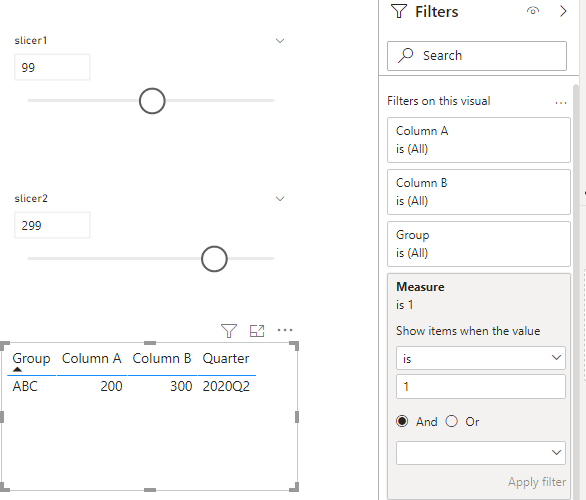The height and width of the screenshot is (500, 586).
Task: Click the slicer1 value box showing 99
Action: coord(52,67)
